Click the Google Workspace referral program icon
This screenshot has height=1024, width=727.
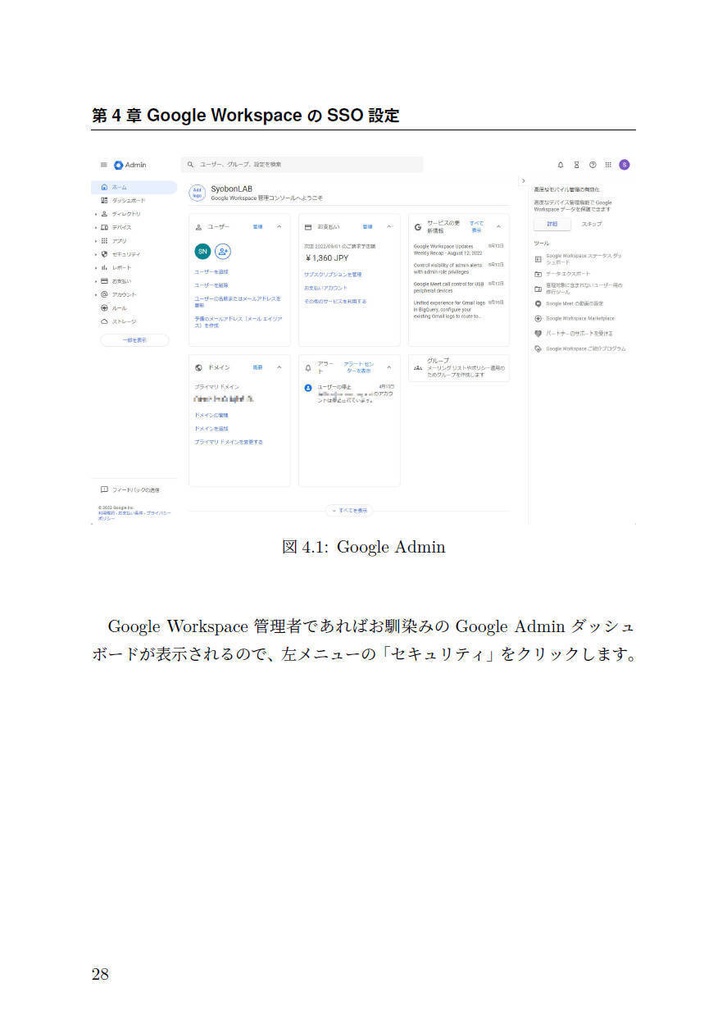(x=538, y=349)
